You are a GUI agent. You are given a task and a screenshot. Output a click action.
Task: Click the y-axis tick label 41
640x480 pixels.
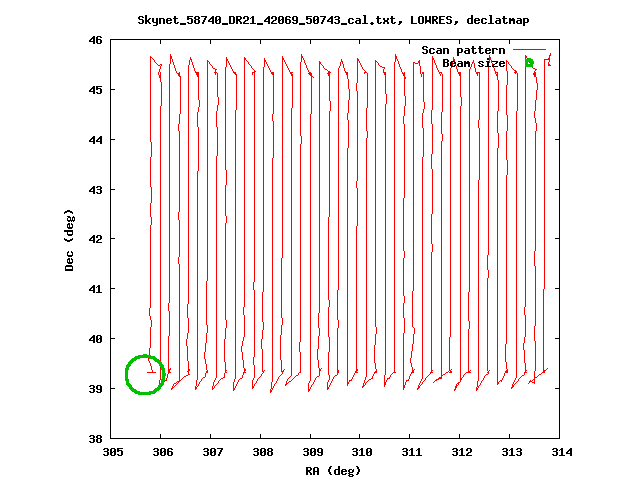(95, 289)
